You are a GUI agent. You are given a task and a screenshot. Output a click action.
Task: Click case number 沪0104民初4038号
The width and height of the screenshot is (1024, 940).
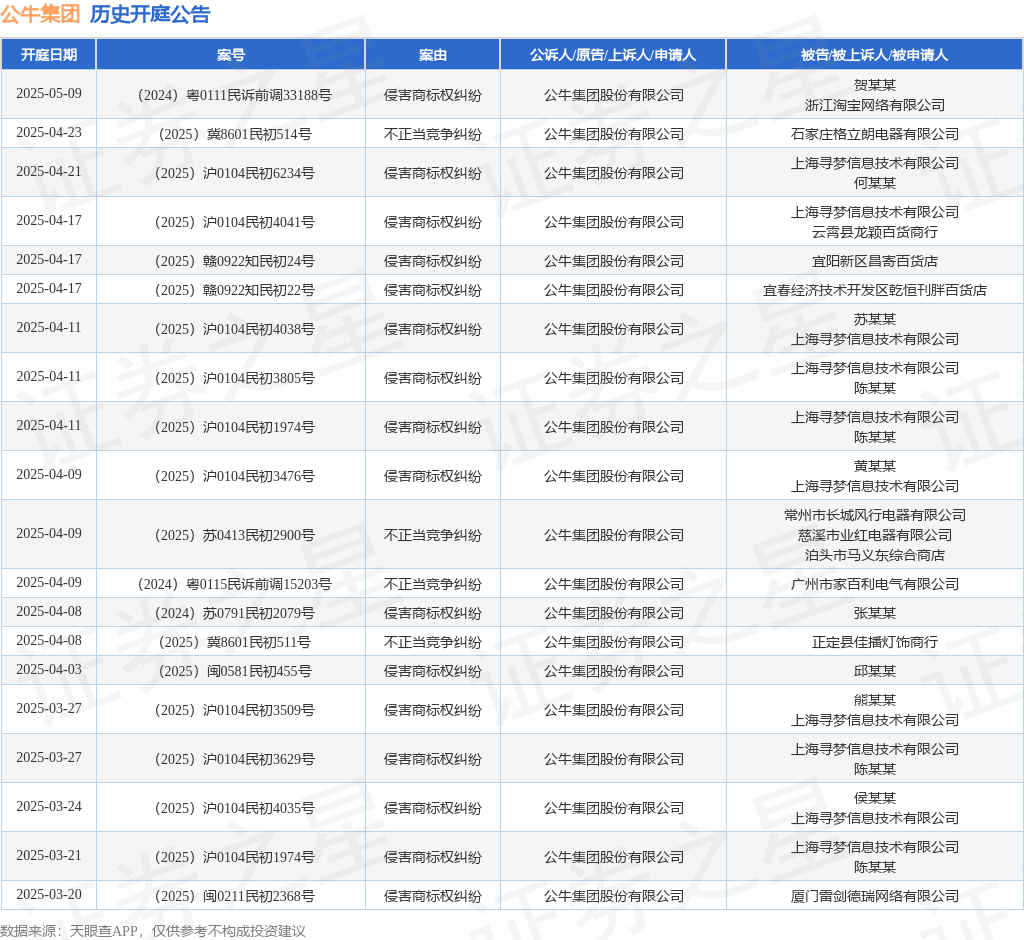point(234,329)
